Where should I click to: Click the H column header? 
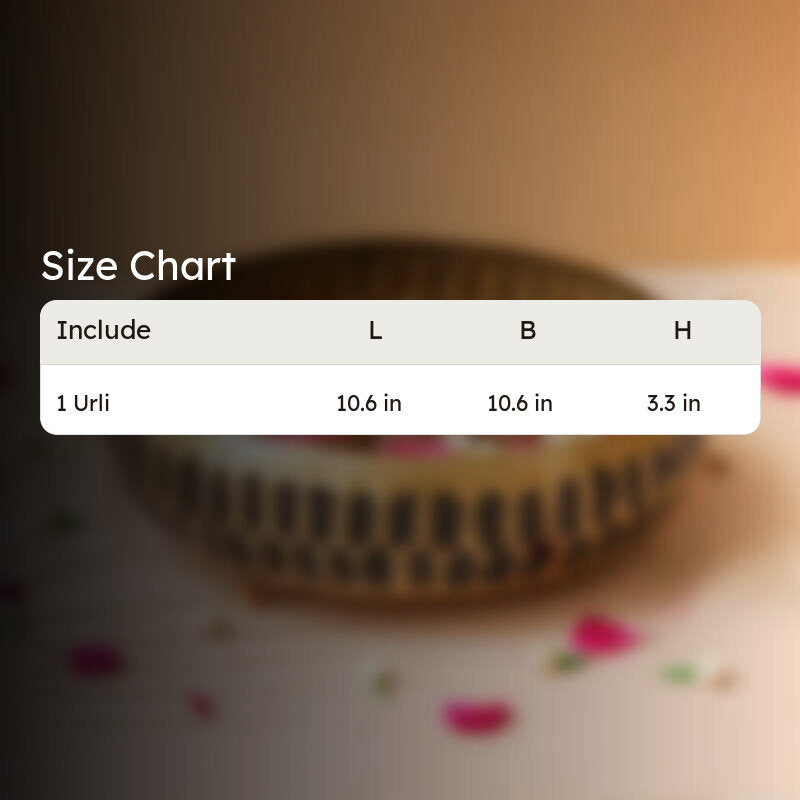(683, 331)
